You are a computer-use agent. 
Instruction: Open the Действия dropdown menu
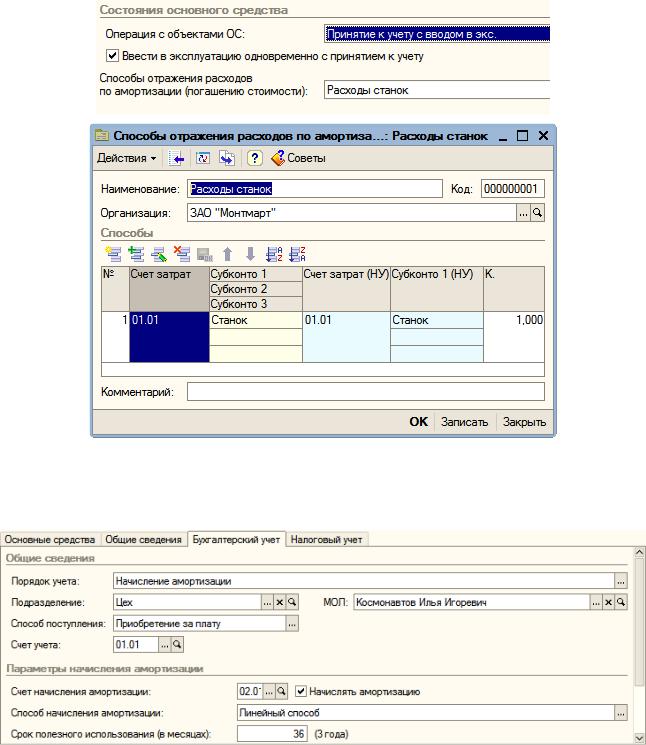[126, 158]
